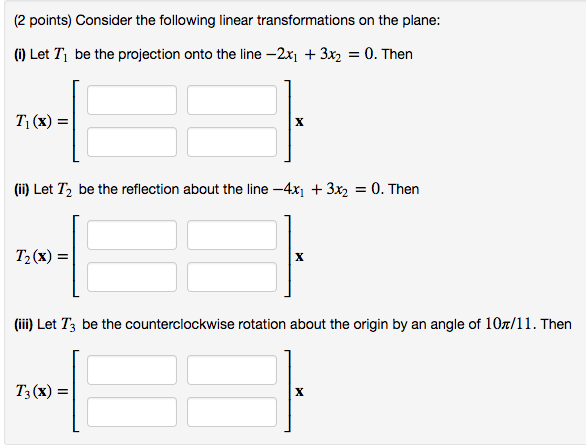Click the bottom-left entry of T2 matrix

pyautogui.click(x=132, y=277)
